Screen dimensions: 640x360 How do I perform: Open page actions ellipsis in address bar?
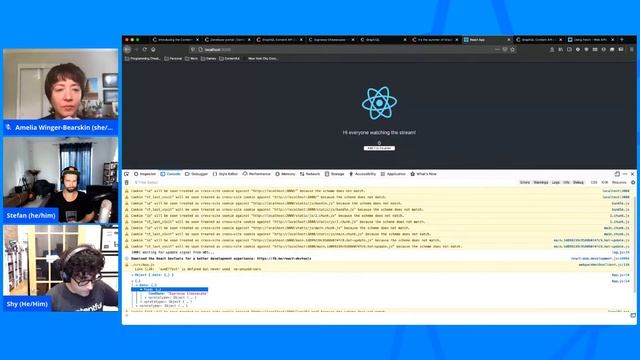pyautogui.click(x=497, y=49)
